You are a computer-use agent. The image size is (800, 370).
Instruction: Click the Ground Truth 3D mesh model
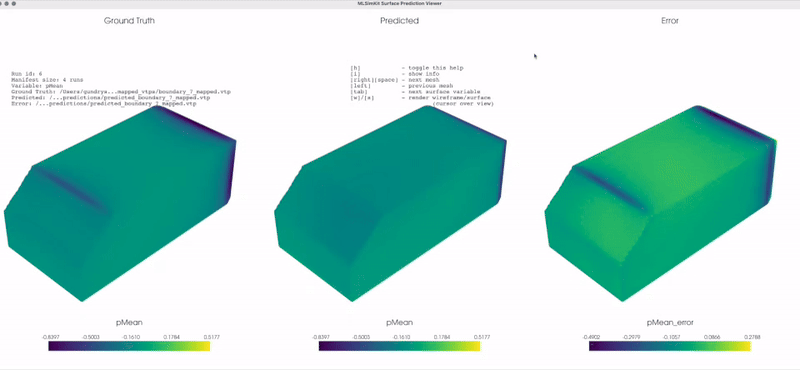(x=120, y=203)
